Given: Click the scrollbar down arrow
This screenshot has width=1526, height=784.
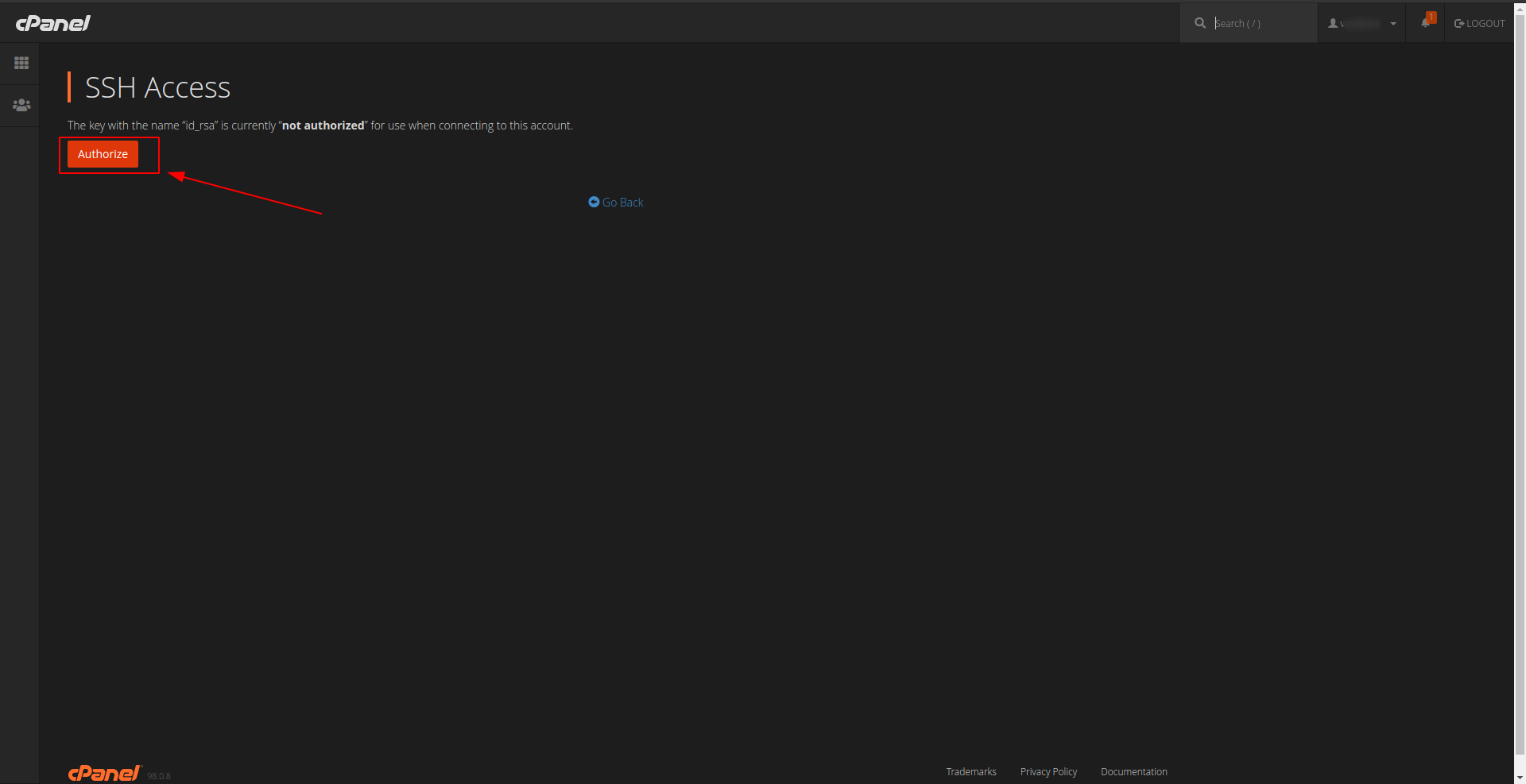Looking at the screenshot, I should [1520, 778].
